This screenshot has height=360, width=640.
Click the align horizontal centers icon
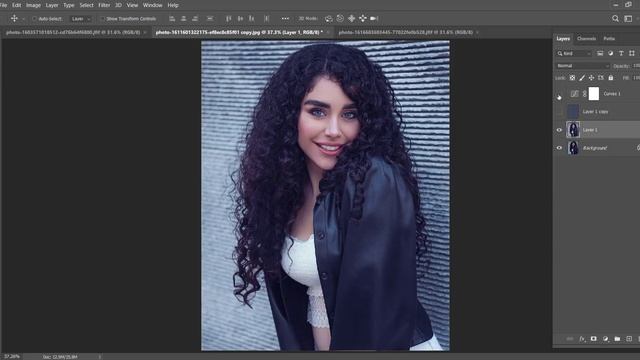[184, 18]
